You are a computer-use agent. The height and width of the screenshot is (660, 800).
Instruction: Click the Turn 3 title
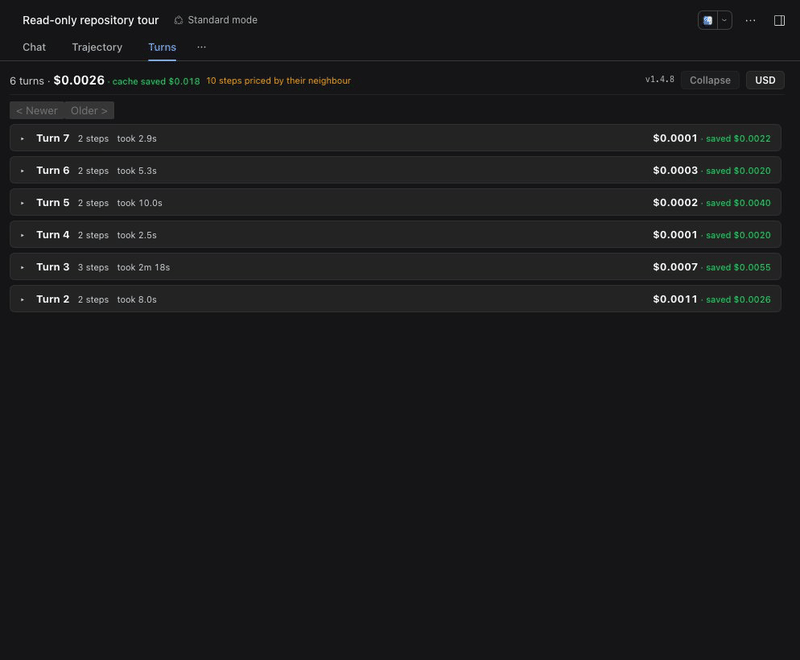point(53,267)
